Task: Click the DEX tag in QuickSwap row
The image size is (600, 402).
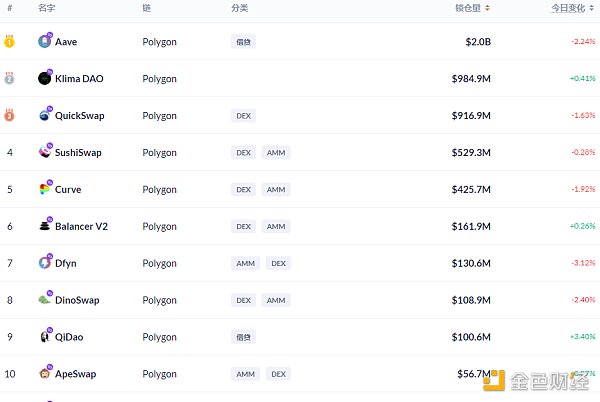Action: (x=243, y=116)
